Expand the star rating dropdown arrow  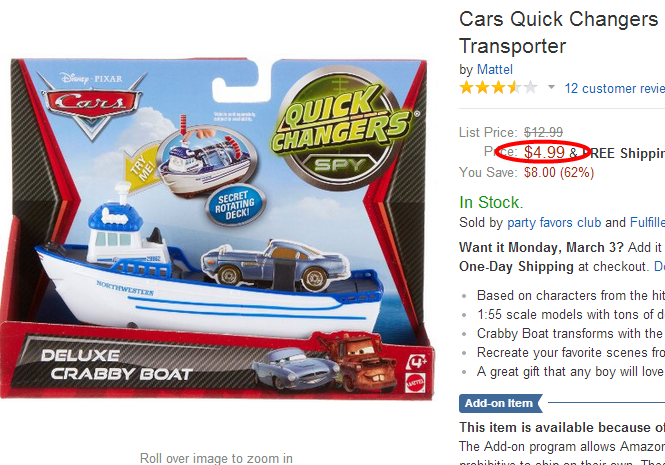click(x=551, y=87)
